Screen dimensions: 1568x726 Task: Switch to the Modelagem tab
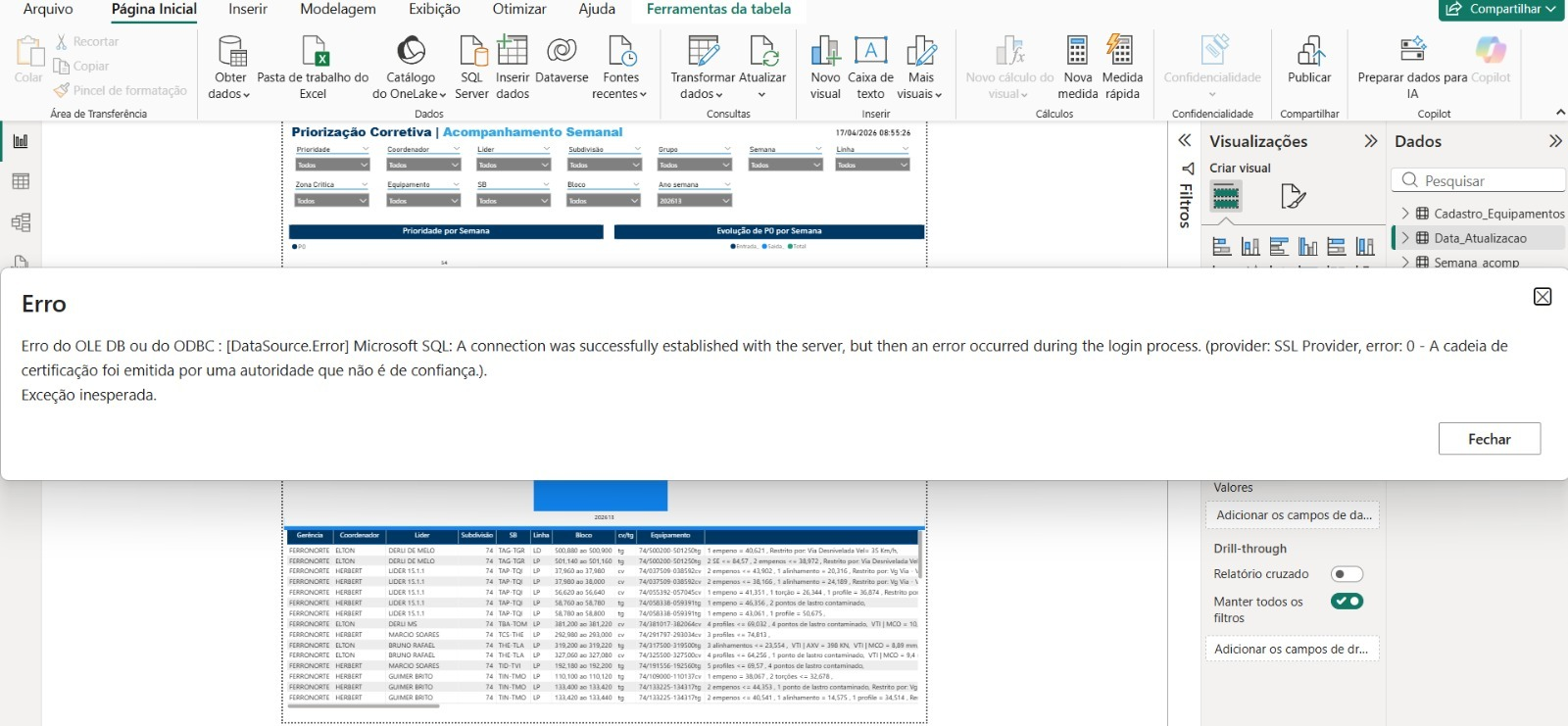338,10
